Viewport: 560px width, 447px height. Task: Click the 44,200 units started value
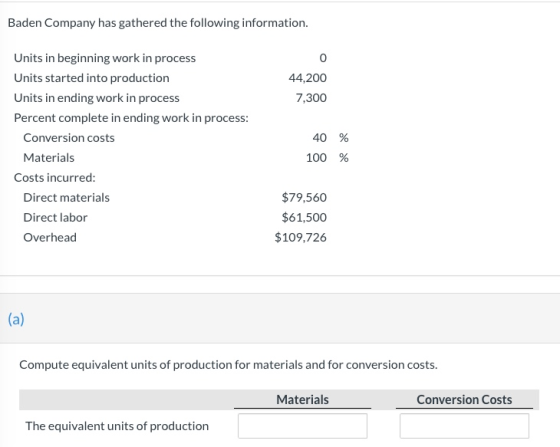coord(308,78)
